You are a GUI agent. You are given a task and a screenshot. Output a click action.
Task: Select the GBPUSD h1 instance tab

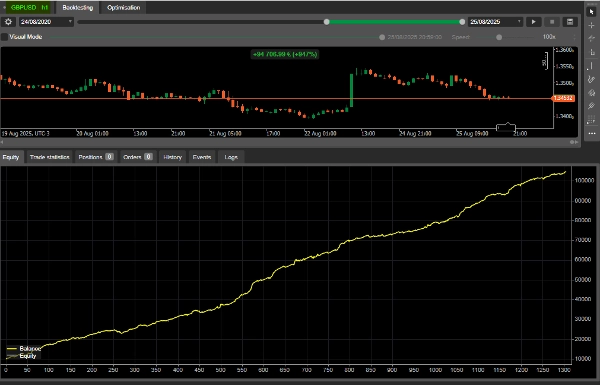(x=29, y=8)
